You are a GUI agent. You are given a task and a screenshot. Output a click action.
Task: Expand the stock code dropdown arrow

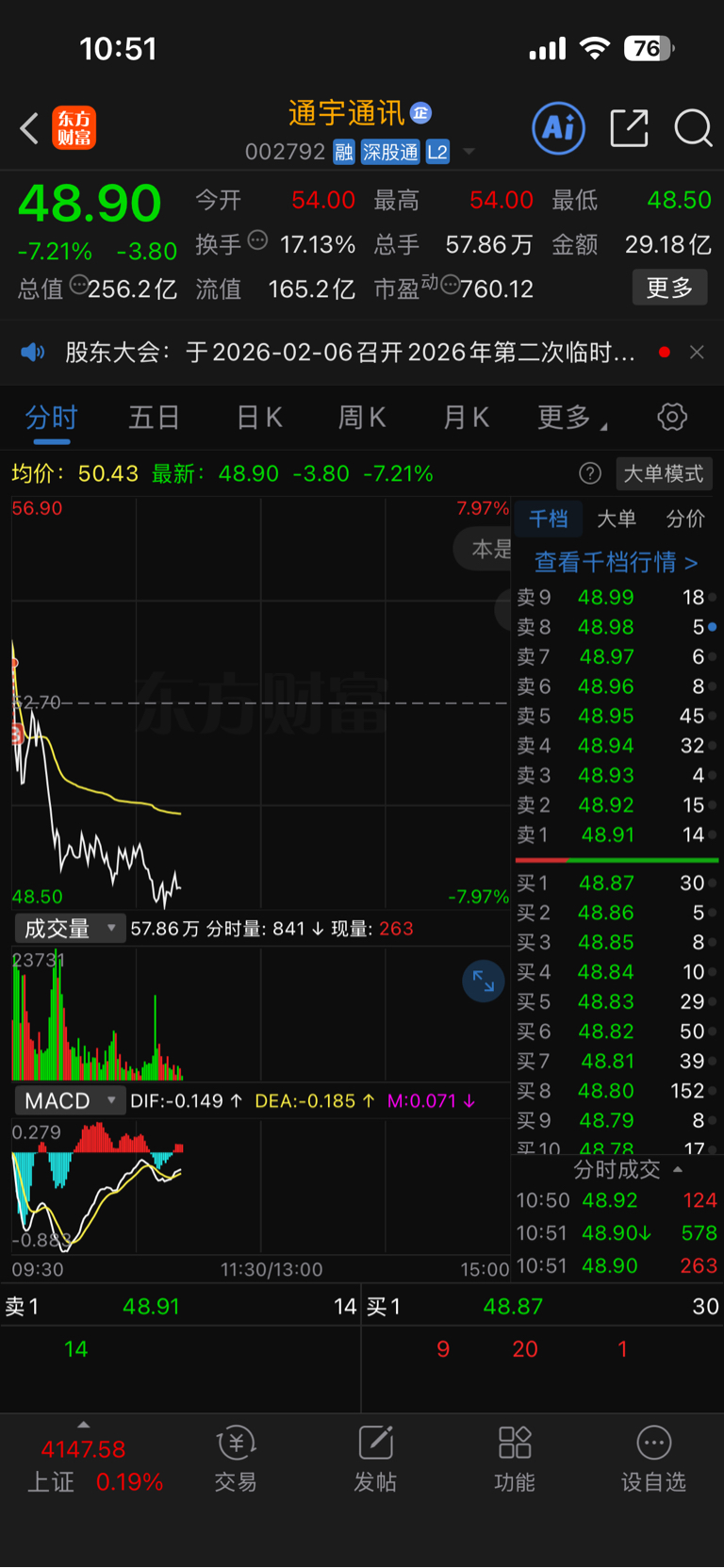tap(469, 152)
